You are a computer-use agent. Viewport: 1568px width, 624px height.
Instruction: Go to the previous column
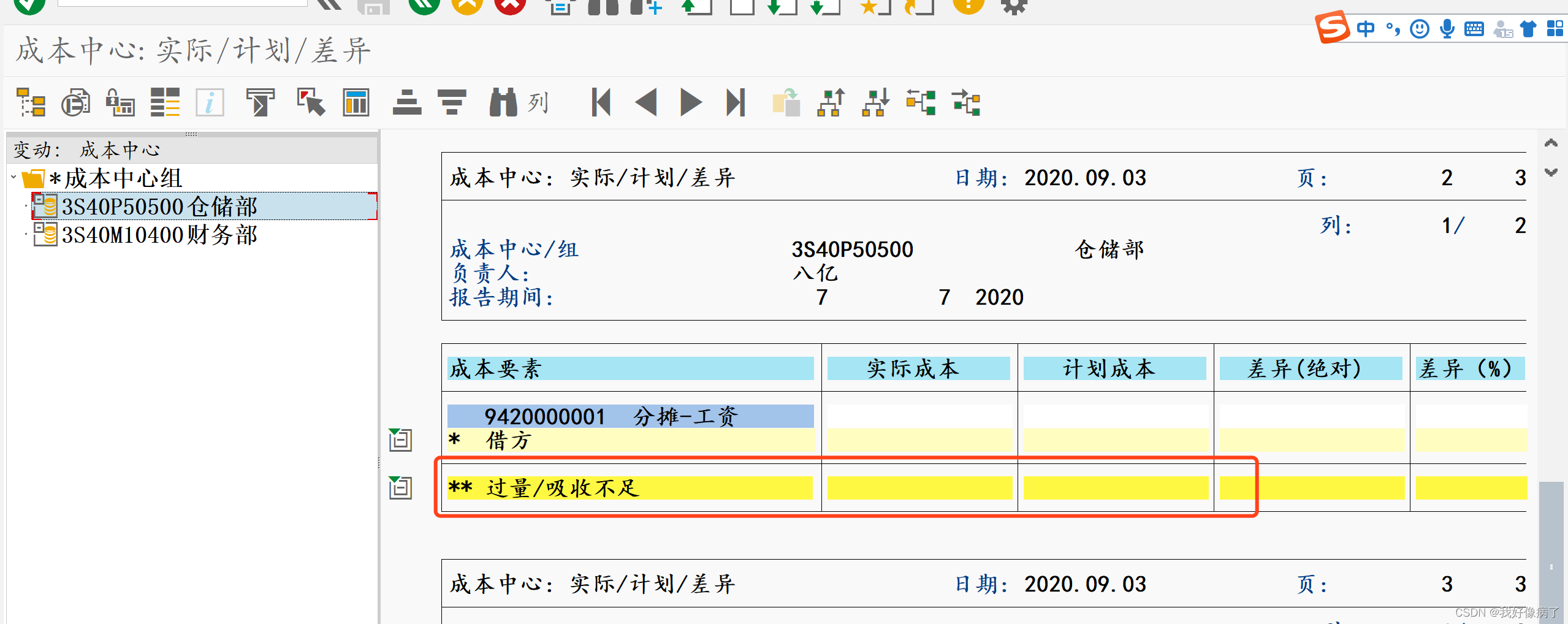point(646,102)
